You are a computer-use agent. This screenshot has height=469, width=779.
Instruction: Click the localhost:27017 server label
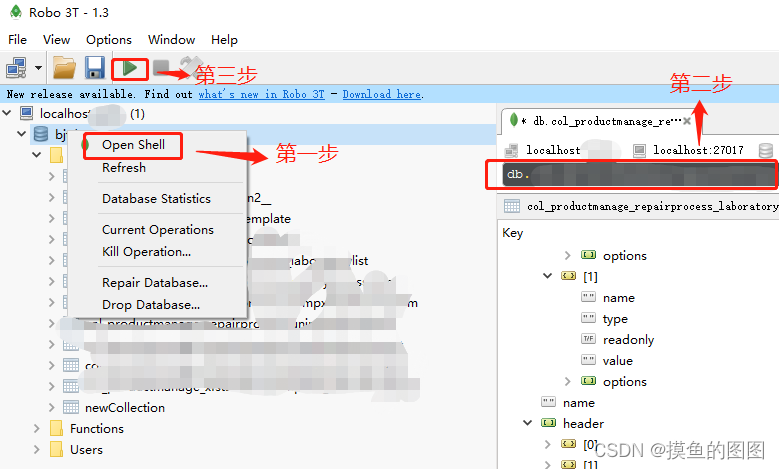pyautogui.click(x=698, y=150)
